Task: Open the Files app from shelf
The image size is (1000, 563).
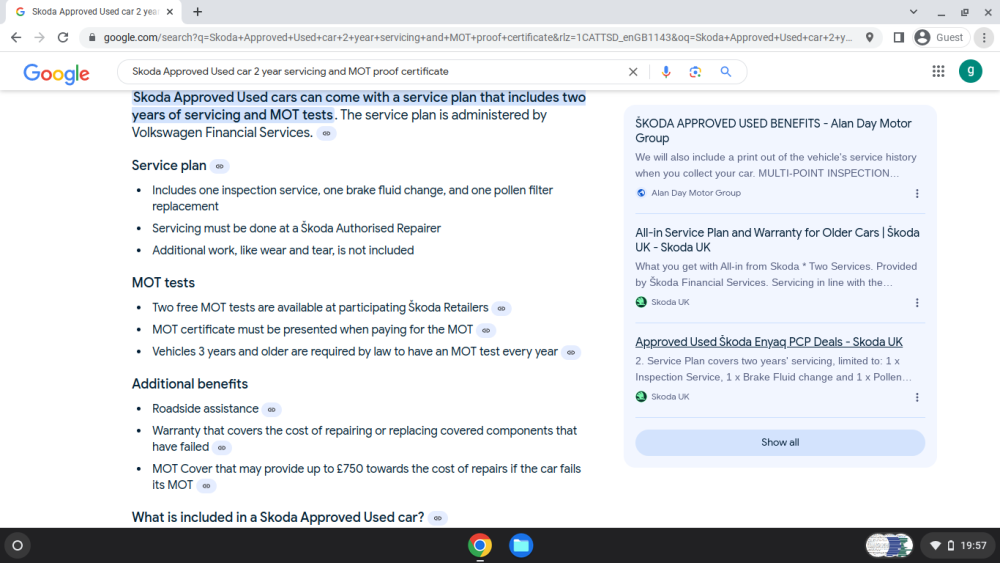Action: click(x=521, y=546)
